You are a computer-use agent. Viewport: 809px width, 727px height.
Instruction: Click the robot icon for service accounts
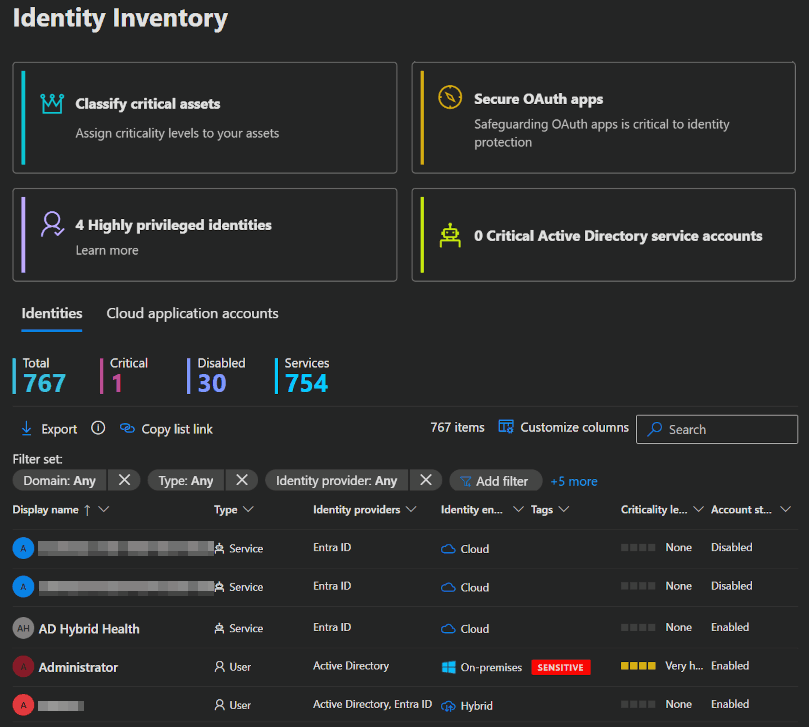click(450, 236)
